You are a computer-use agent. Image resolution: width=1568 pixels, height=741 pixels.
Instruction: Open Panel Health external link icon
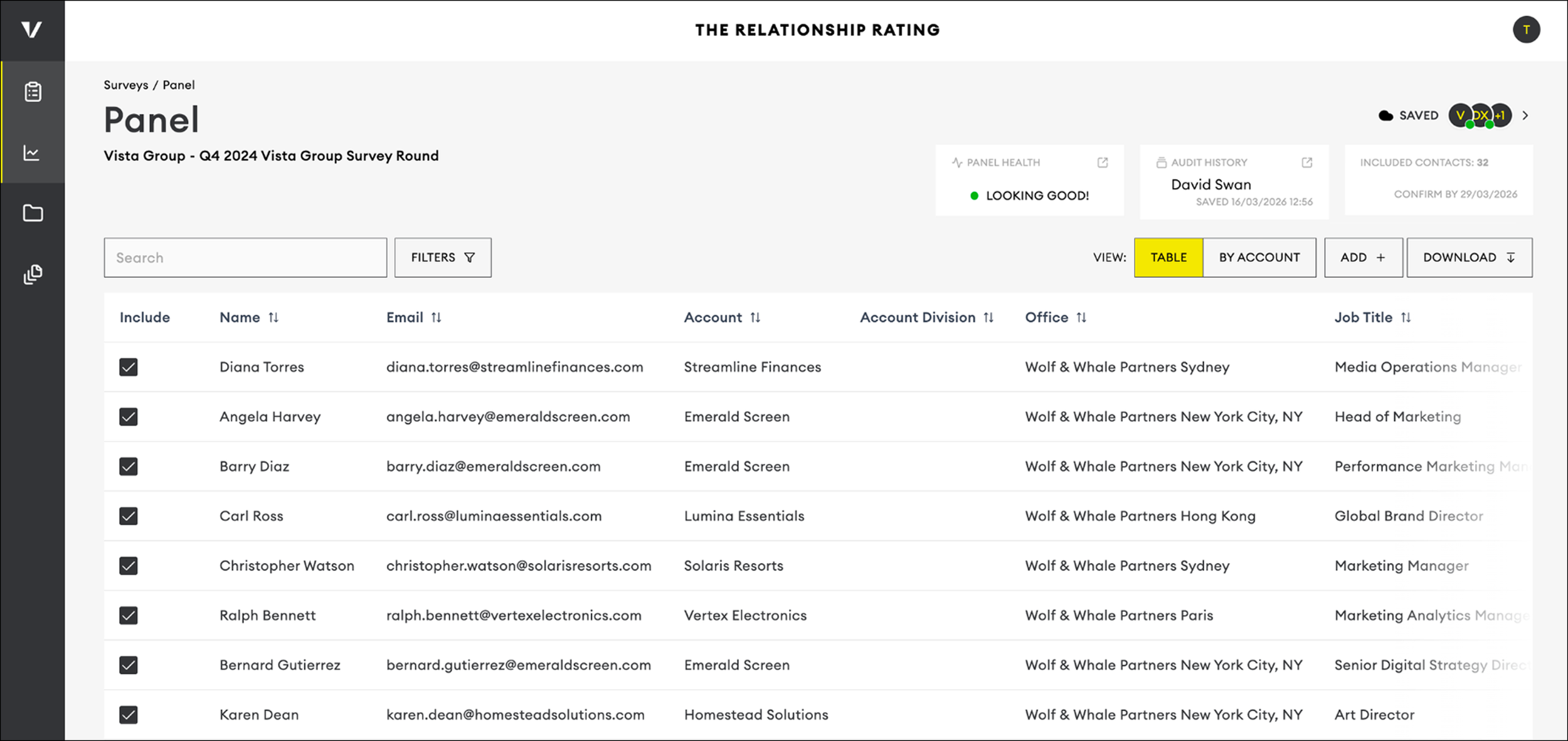(x=1102, y=162)
